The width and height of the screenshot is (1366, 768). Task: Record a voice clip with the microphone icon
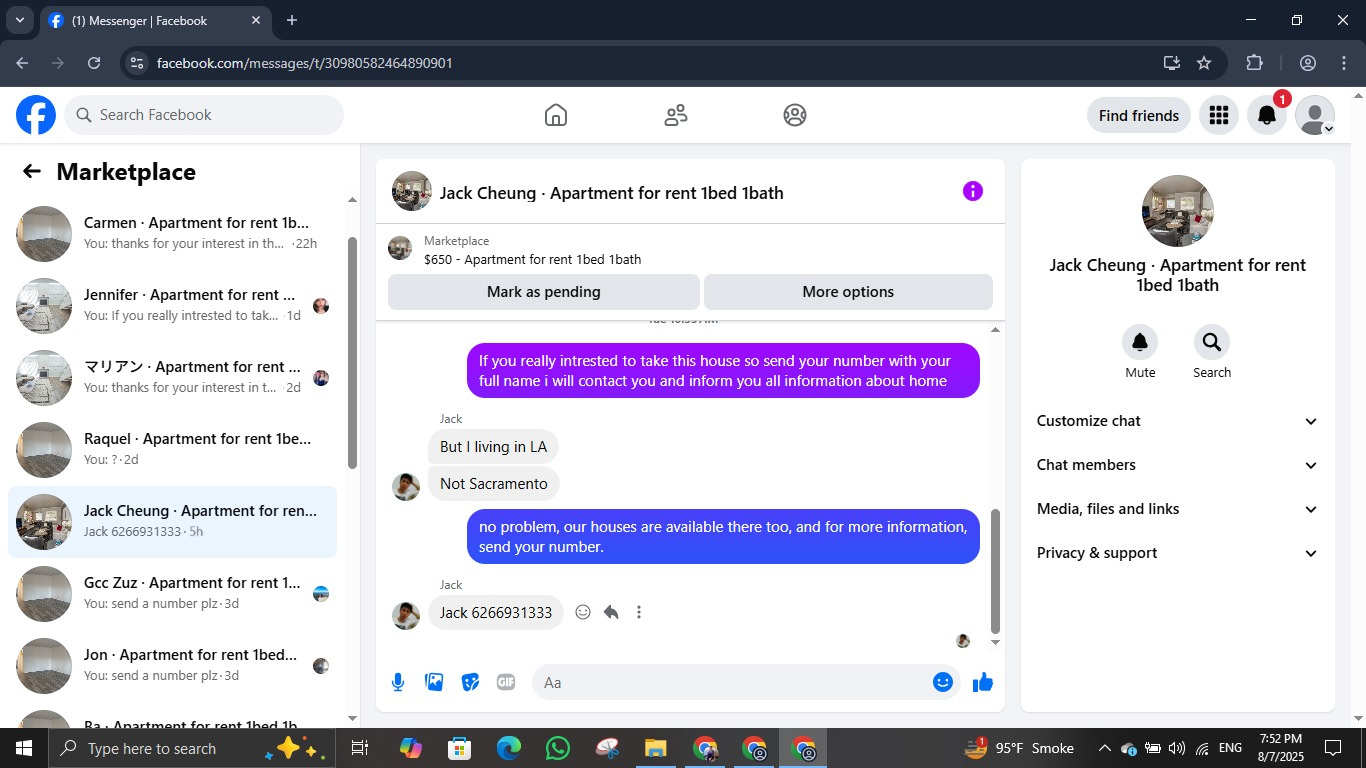tap(398, 682)
